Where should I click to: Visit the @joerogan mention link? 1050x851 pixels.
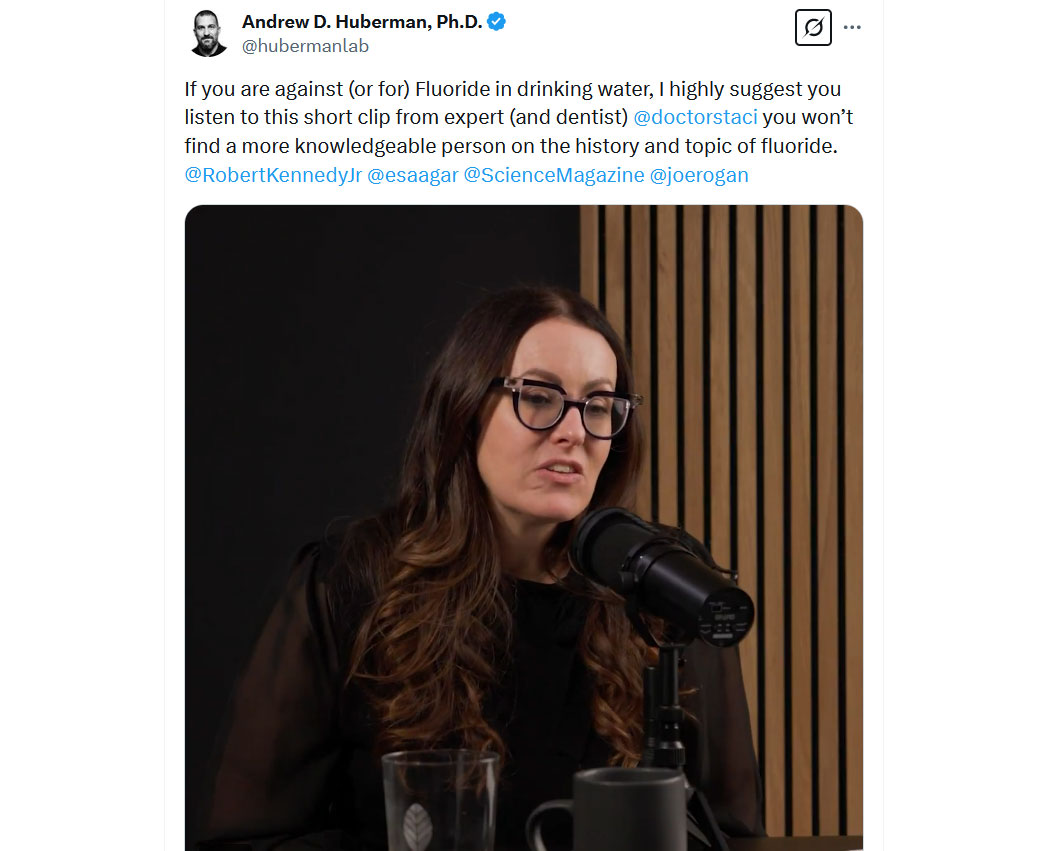[x=699, y=175]
